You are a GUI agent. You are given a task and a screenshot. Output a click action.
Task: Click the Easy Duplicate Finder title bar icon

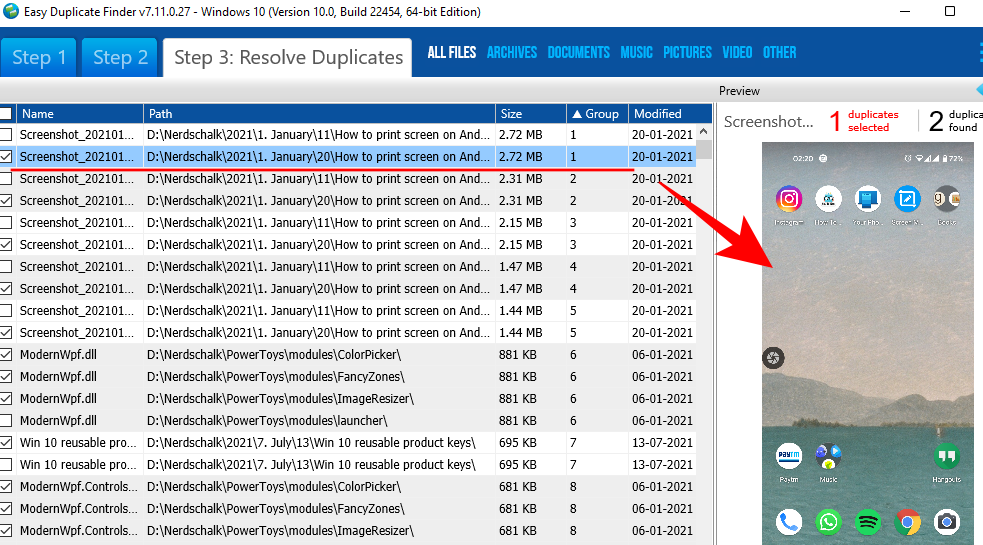tap(11, 12)
